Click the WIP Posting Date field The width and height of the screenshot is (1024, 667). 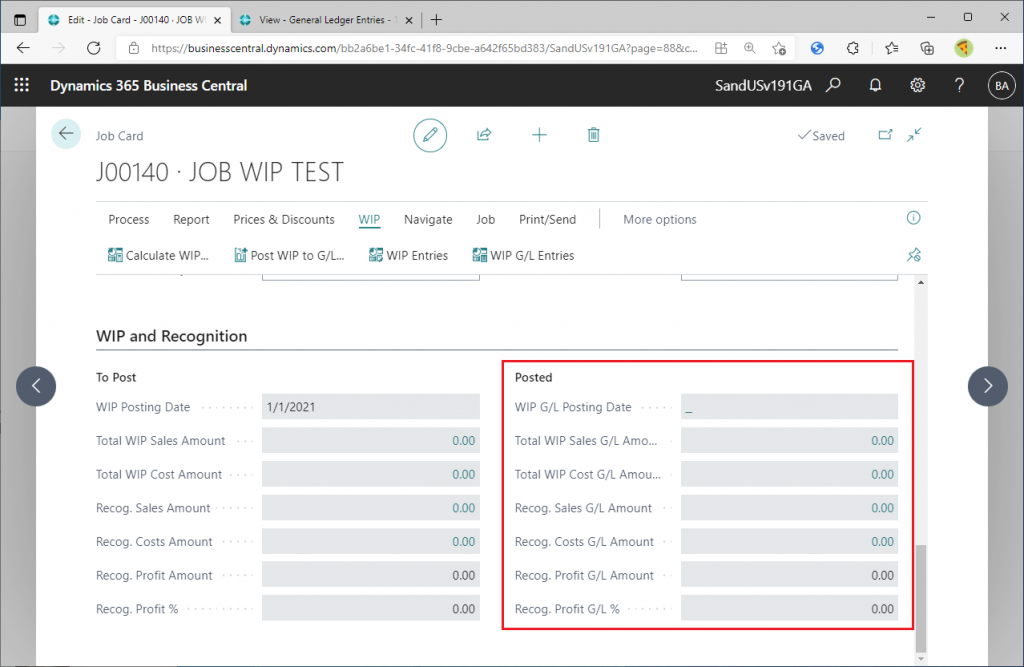click(x=371, y=407)
